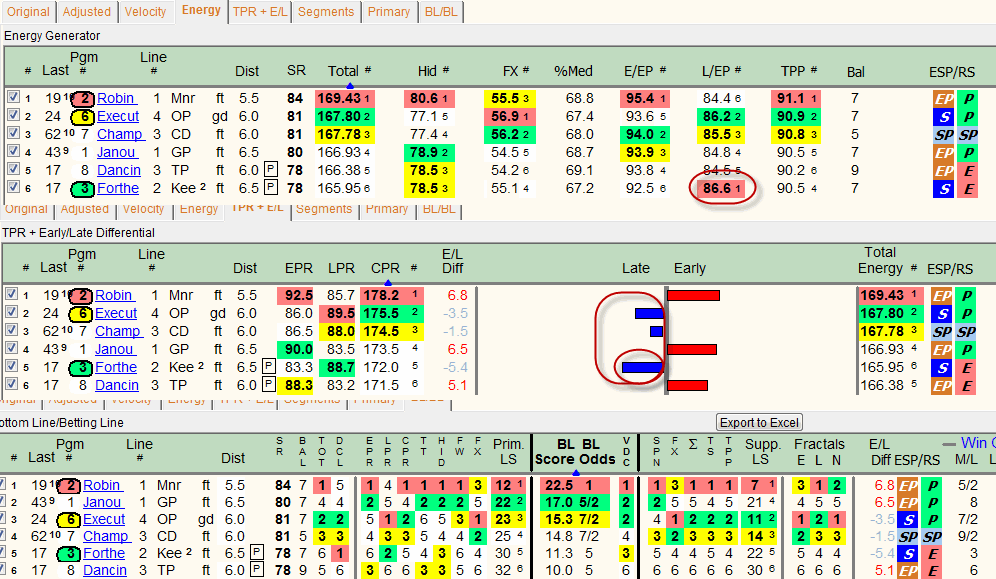Uncheck the Robin row checkbox in Energy Generator

[x=13, y=97]
